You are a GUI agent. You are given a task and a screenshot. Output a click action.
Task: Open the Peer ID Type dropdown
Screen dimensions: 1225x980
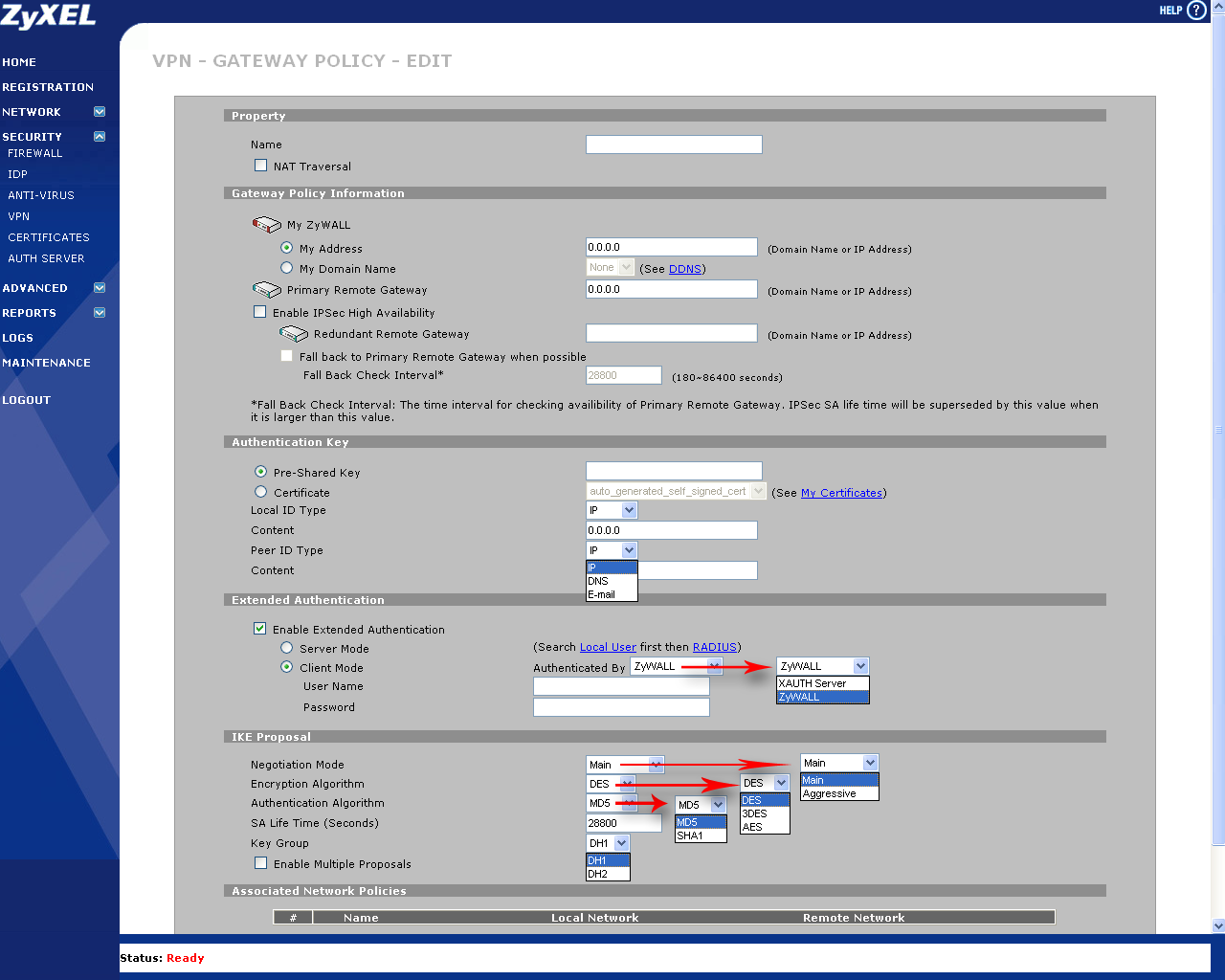(612, 550)
